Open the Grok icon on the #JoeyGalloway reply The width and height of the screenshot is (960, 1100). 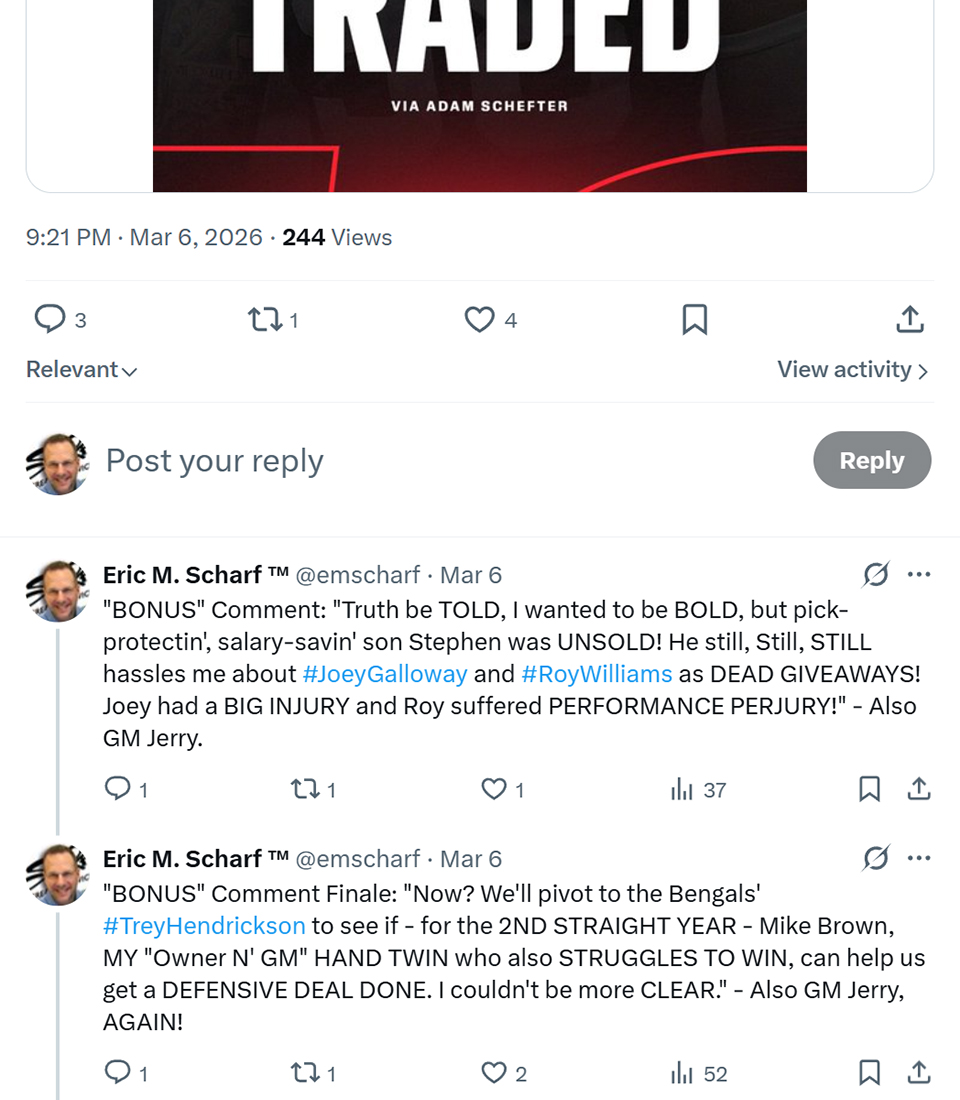875,575
